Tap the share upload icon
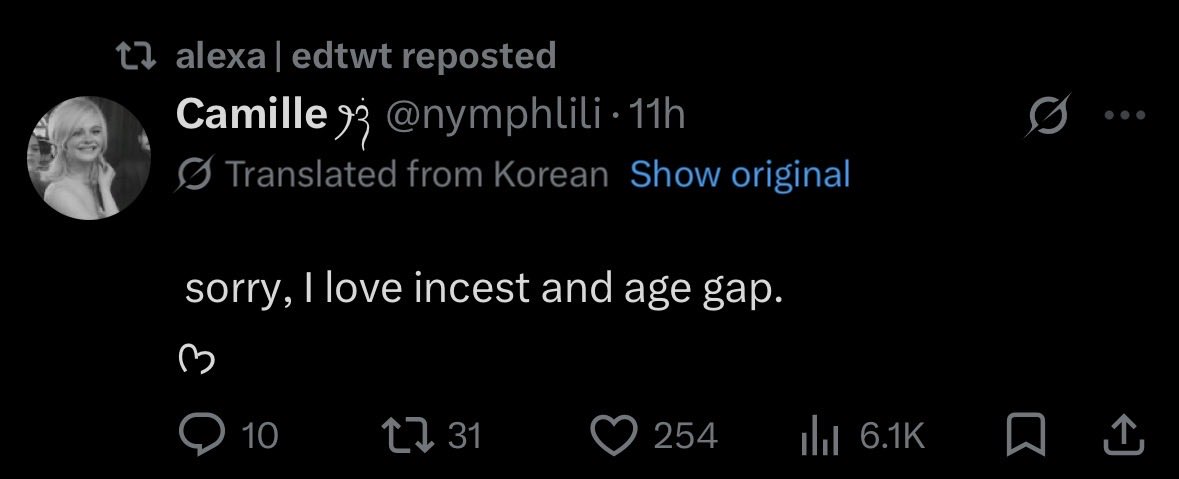 coord(1123,435)
